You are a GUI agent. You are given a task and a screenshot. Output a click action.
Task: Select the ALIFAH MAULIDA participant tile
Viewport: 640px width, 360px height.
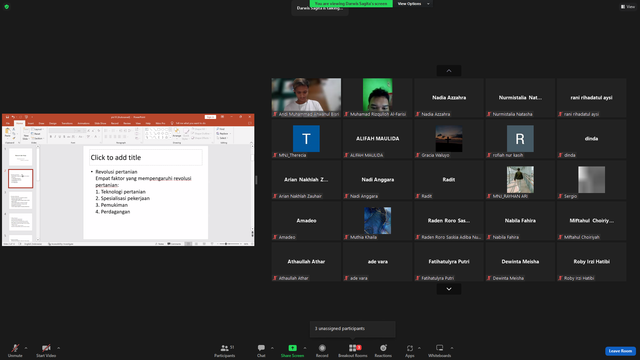[378, 139]
